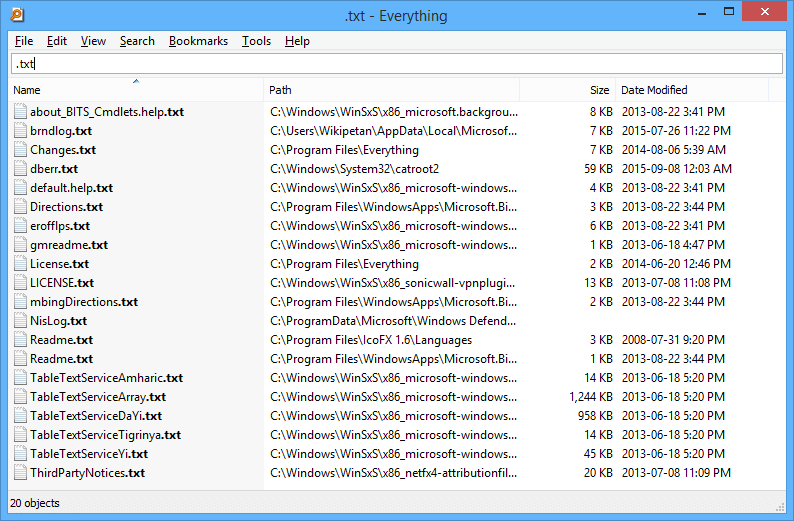This screenshot has width=794, height=521.
Task: Click file icon next to erofflps.txt
Action: [20, 225]
